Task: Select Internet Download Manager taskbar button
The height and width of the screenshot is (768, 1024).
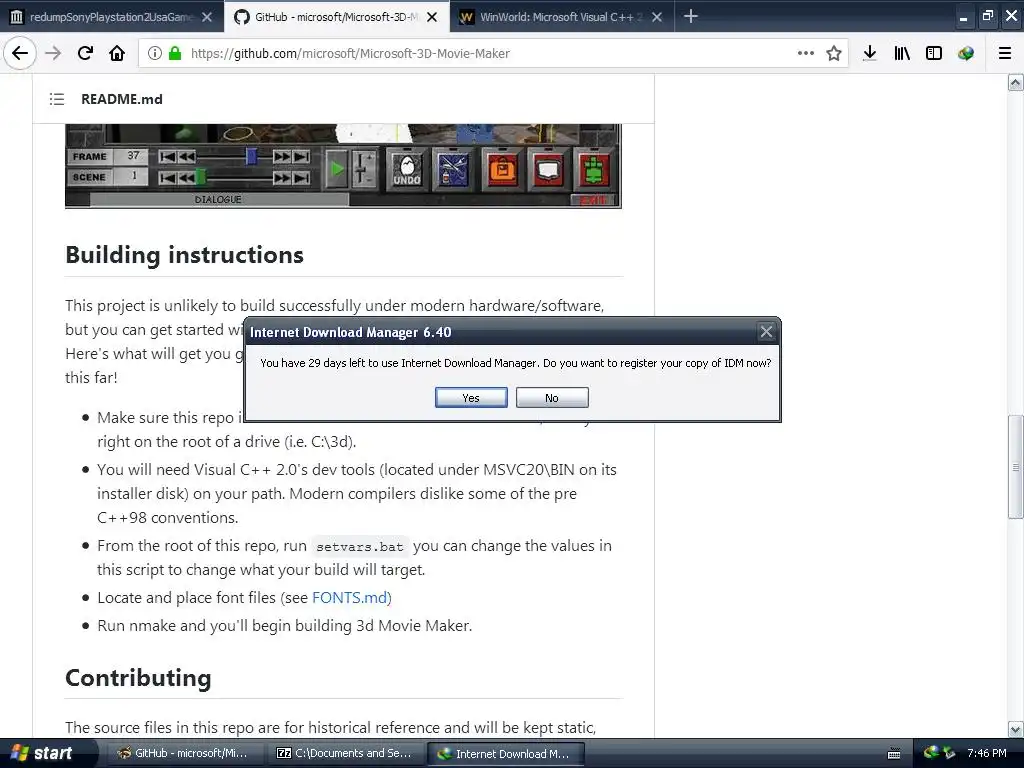Action: tap(506, 753)
